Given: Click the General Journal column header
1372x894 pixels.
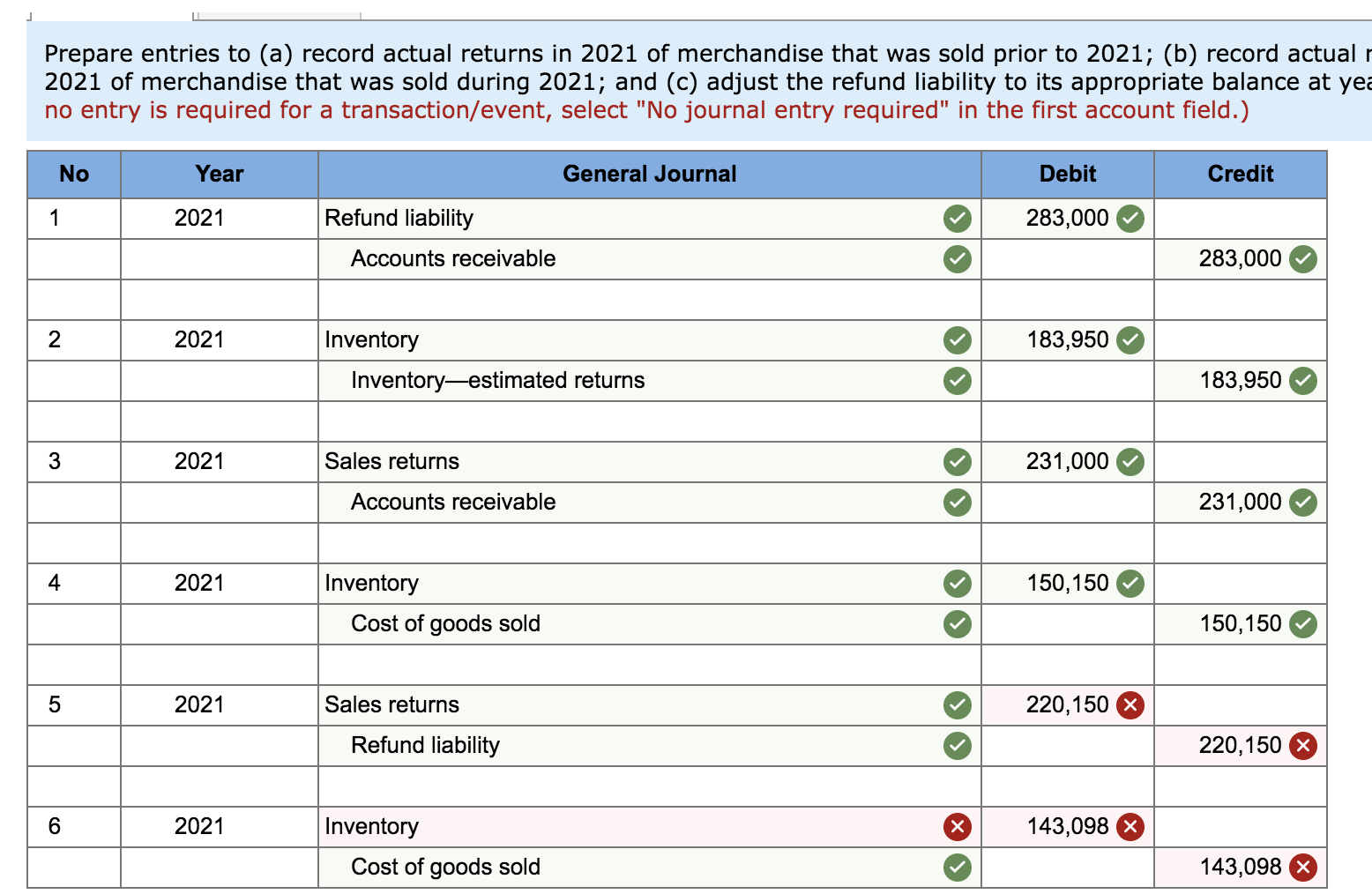Looking at the screenshot, I should [x=649, y=174].
